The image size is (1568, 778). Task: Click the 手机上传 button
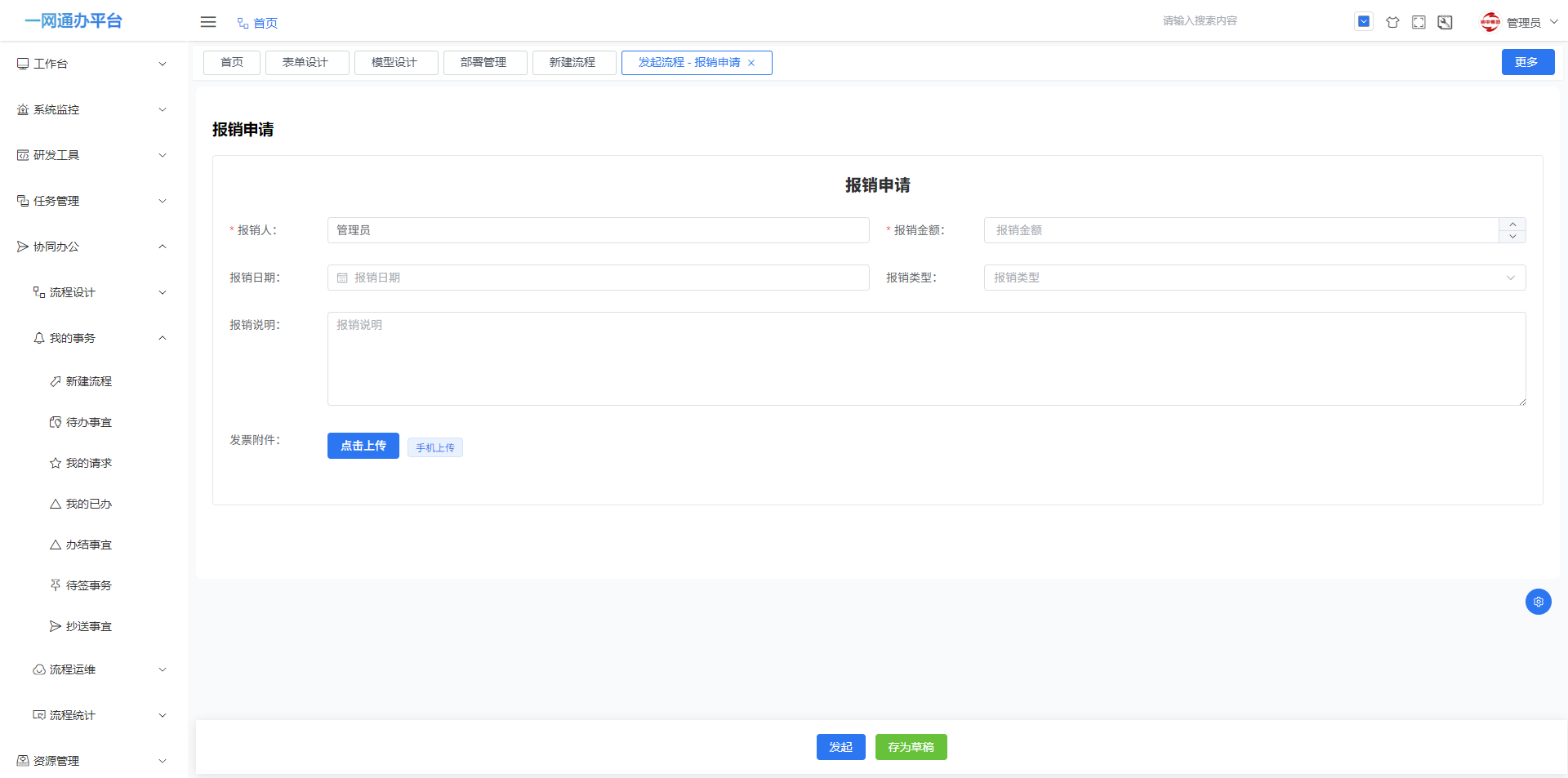click(435, 447)
